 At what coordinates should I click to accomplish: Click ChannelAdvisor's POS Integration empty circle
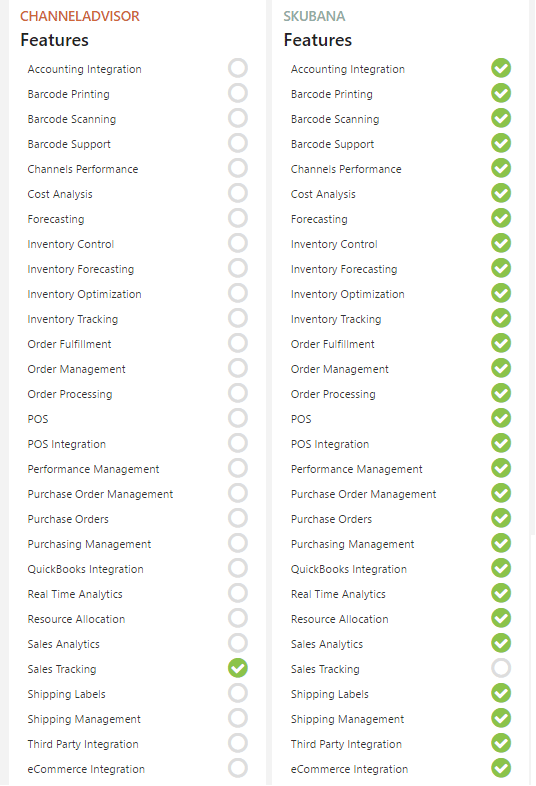[238, 443]
